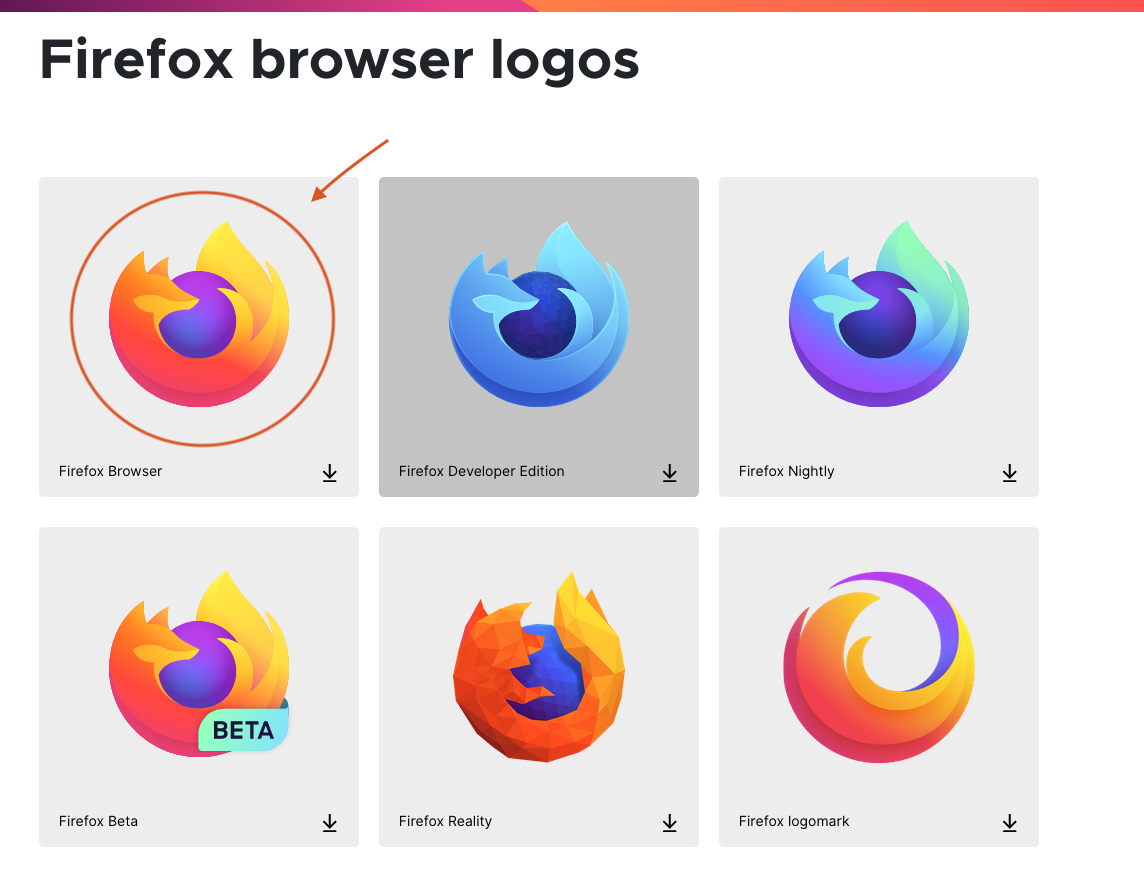Download the Firefox Developer Edition logo
The image size is (1144, 886).
(670, 473)
